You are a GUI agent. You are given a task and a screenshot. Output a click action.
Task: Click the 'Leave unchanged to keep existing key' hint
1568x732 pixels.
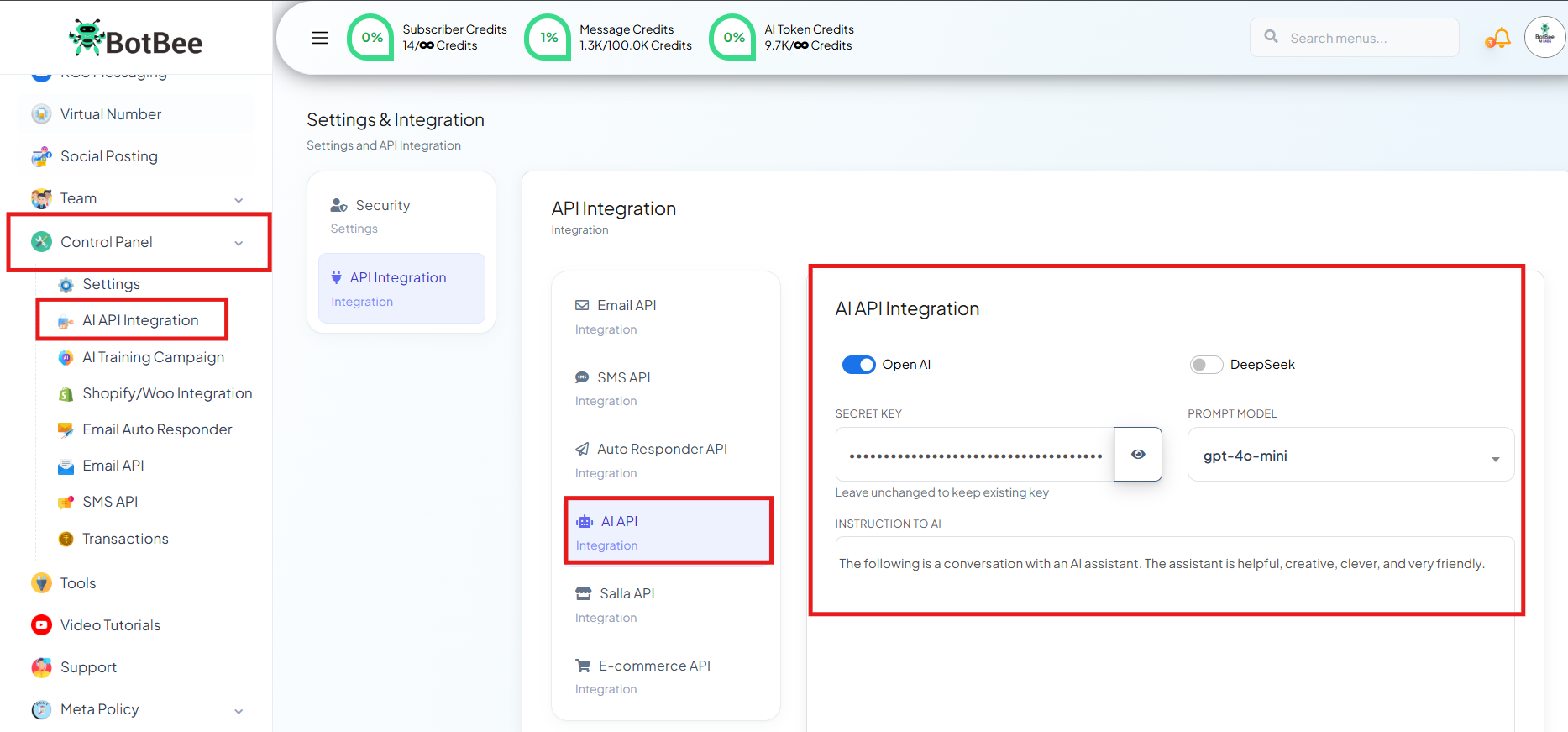coord(941,492)
